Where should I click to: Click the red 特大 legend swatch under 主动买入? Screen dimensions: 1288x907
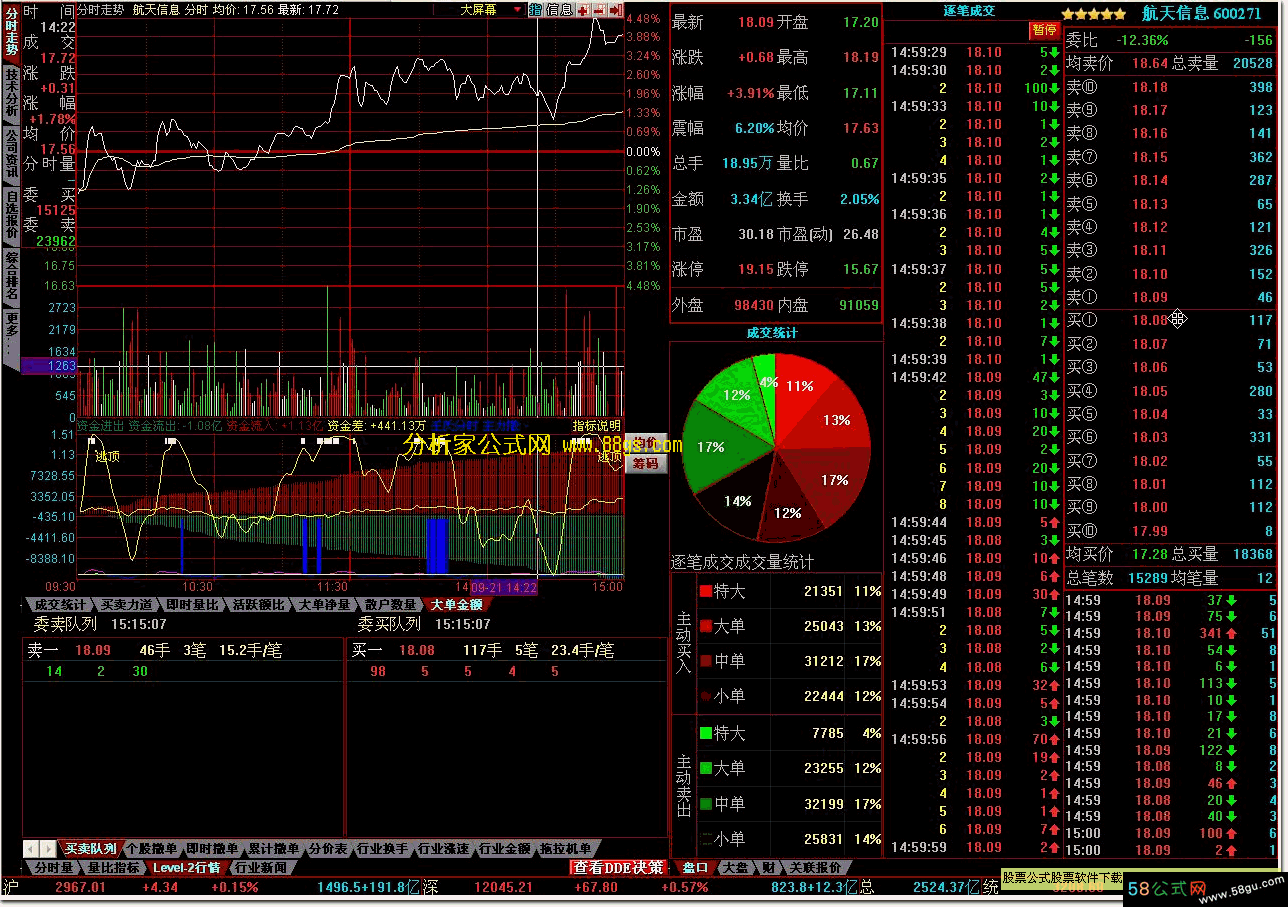click(x=705, y=592)
